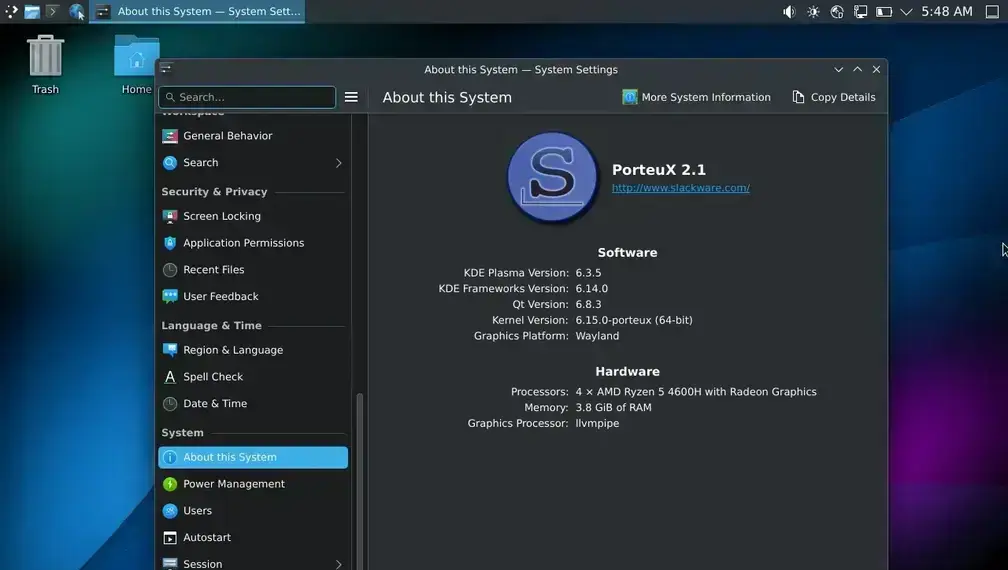This screenshot has height=570, width=1008.
Task: Click KDE Frameworks Version value 6.14.0
Action: 591,289
